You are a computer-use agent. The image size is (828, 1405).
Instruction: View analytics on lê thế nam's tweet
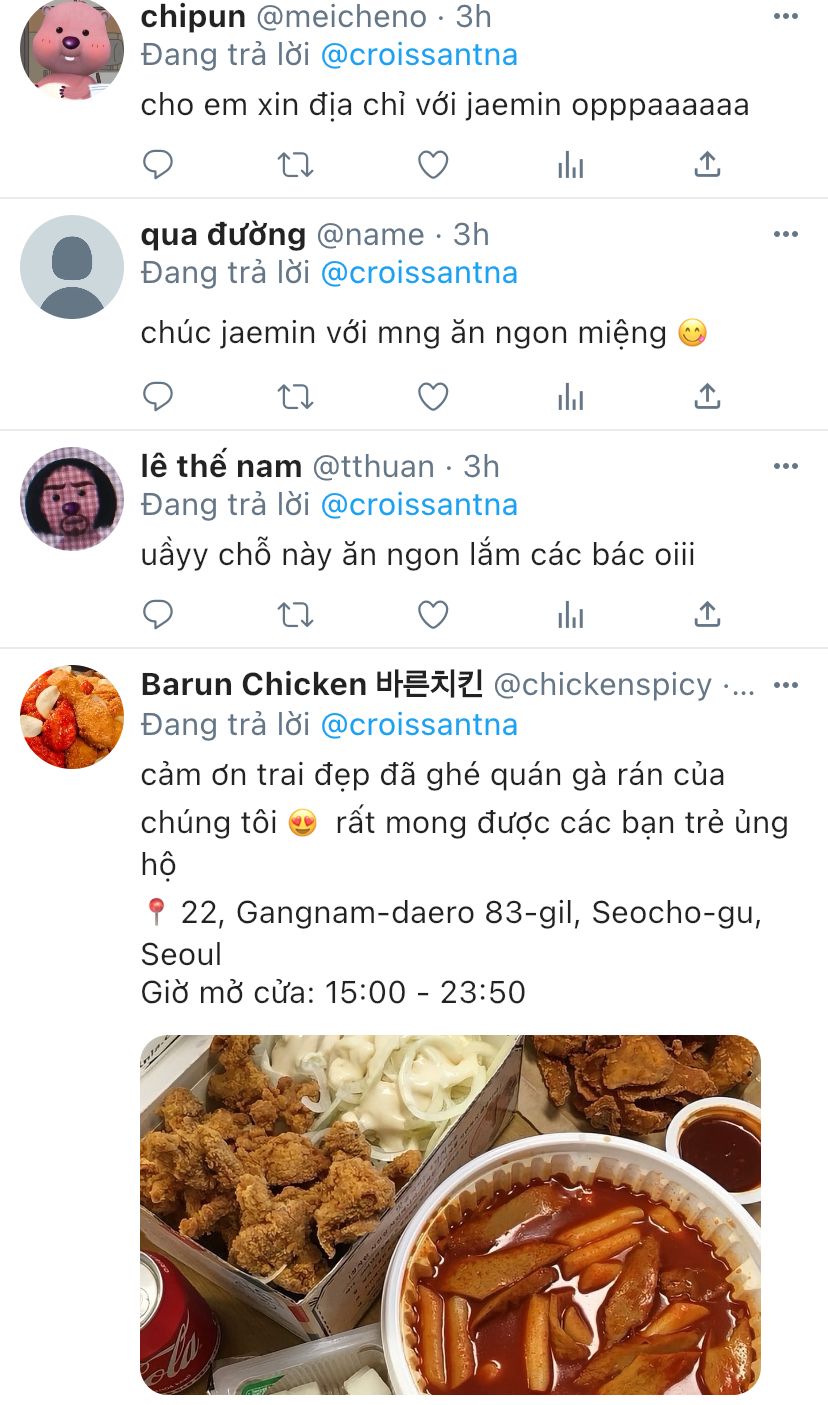pos(570,614)
